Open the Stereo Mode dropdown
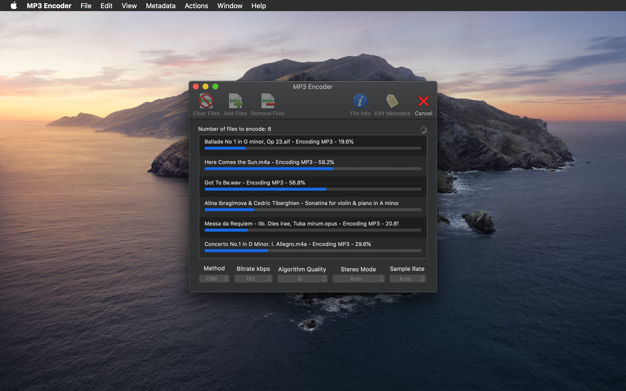626x391 pixels. 358,279
